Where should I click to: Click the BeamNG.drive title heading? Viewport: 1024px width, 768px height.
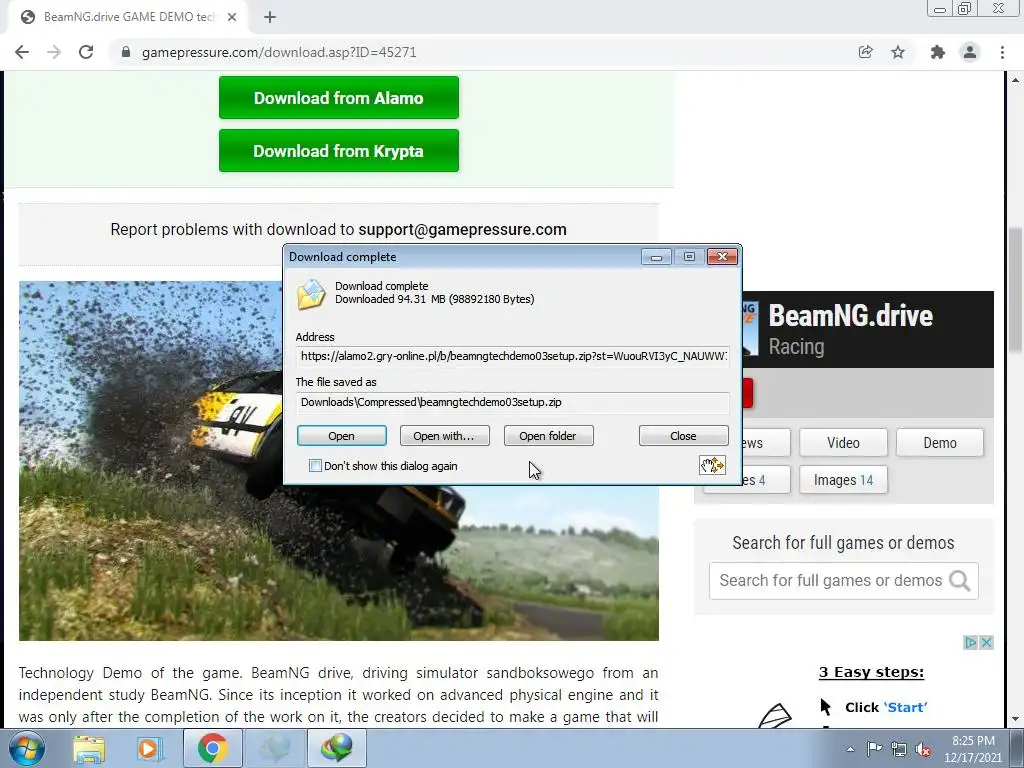coord(850,316)
